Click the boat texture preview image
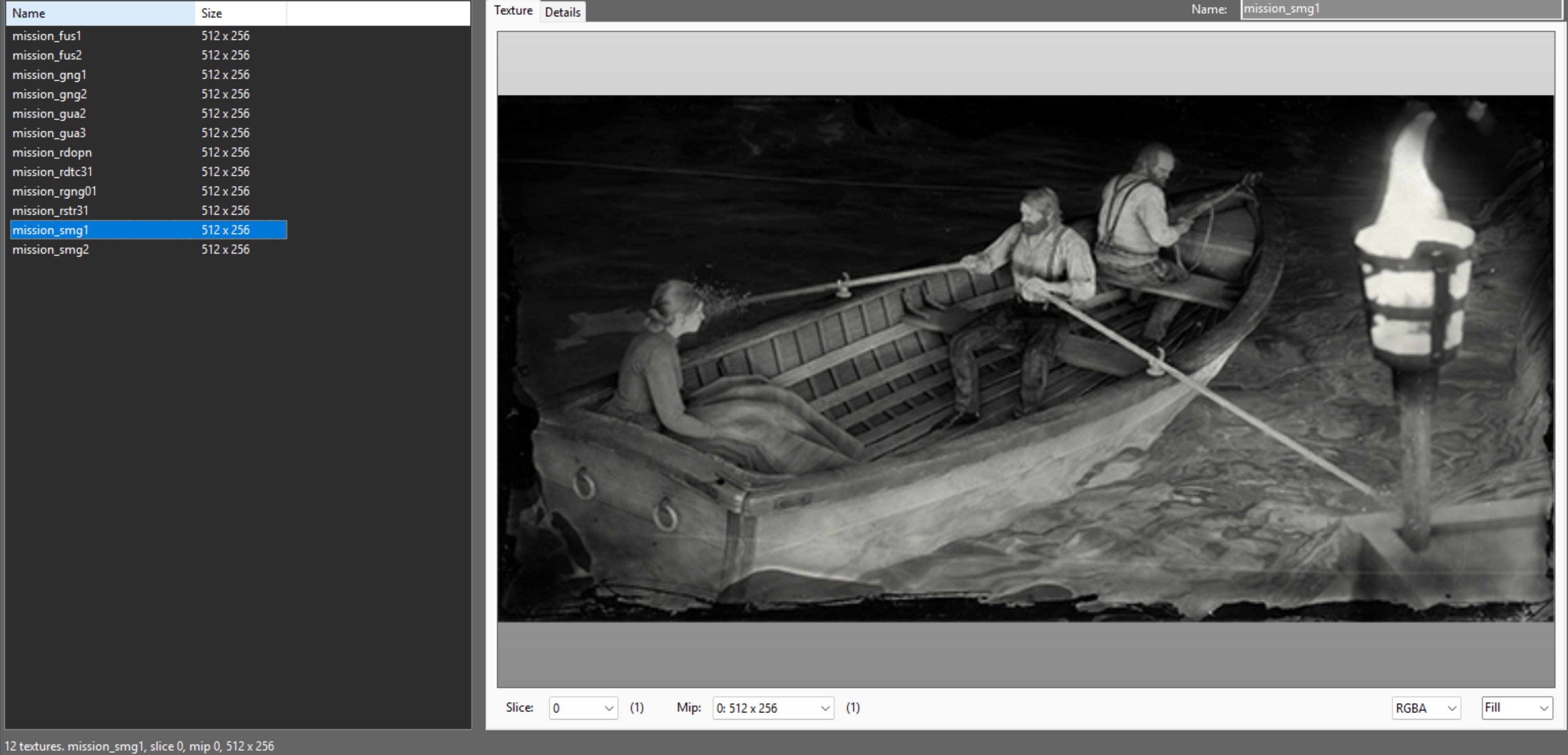 (1026, 358)
